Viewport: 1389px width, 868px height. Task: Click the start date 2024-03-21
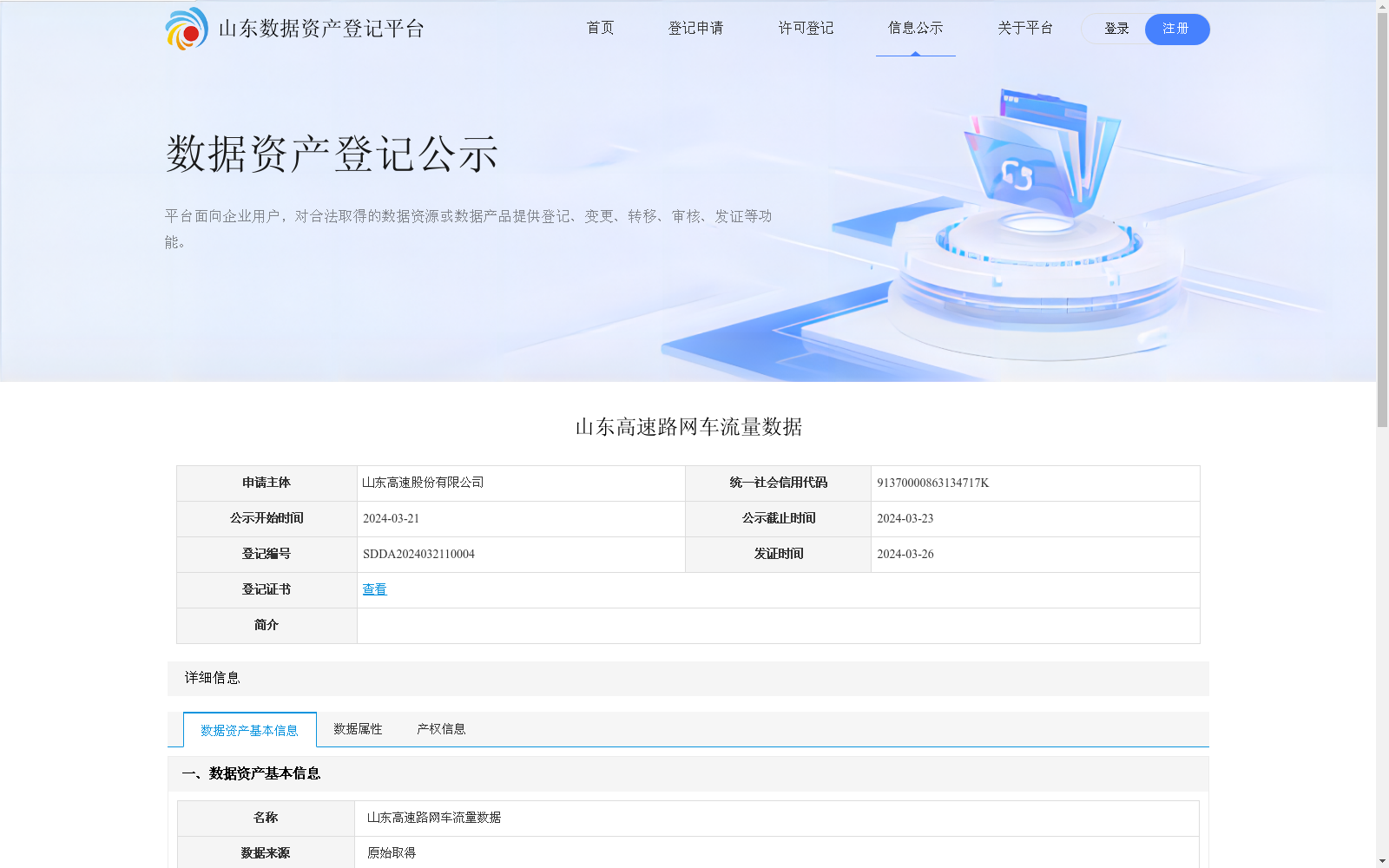pyautogui.click(x=391, y=519)
